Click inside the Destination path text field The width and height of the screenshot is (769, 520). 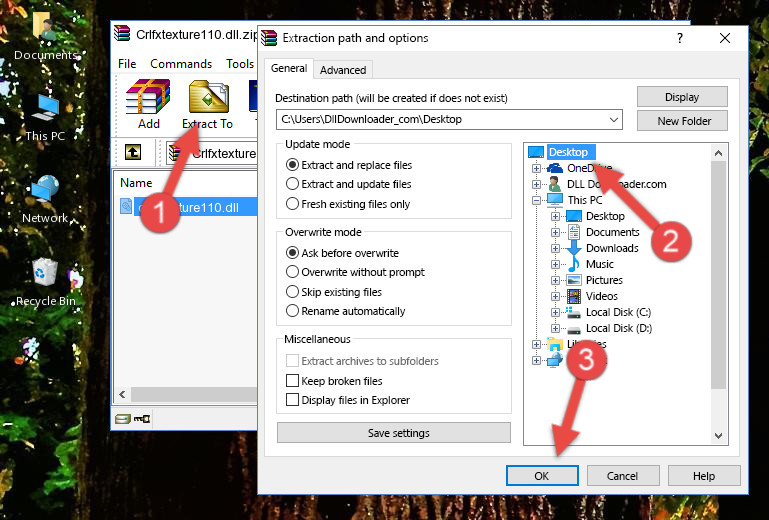tap(441, 120)
